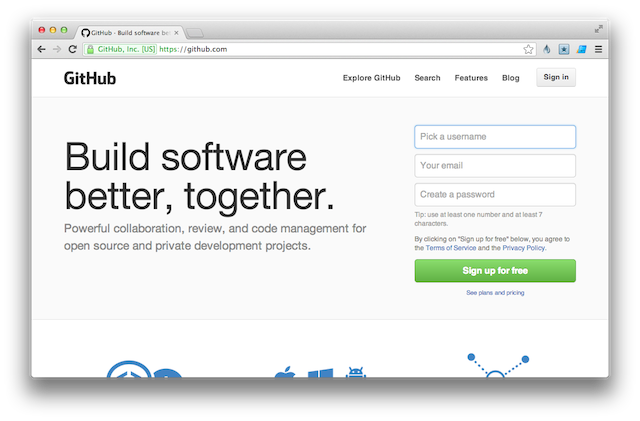
Task: Click the Android robot icon
Action: (x=355, y=374)
